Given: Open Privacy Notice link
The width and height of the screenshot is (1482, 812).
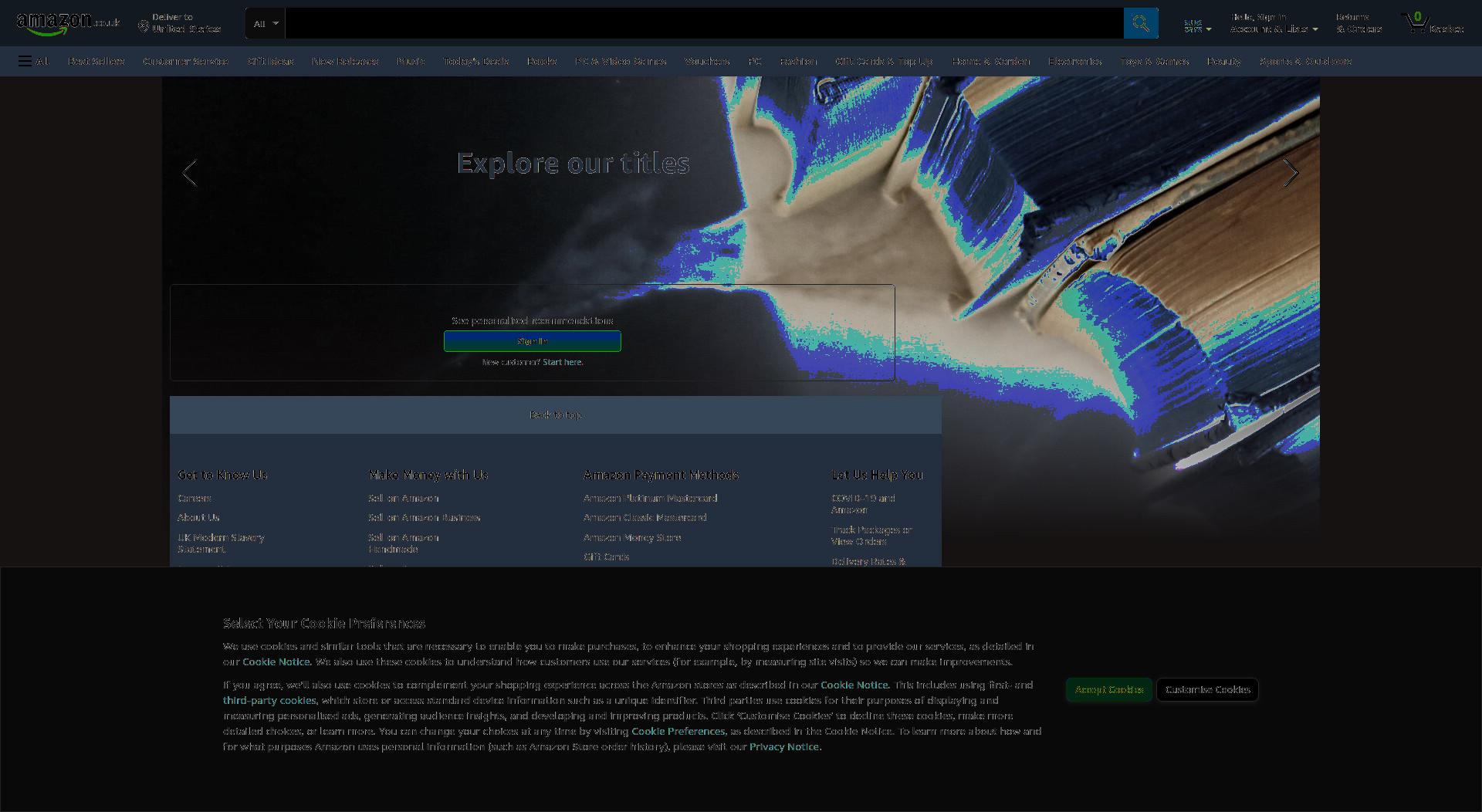Looking at the screenshot, I should click(x=783, y=746).
